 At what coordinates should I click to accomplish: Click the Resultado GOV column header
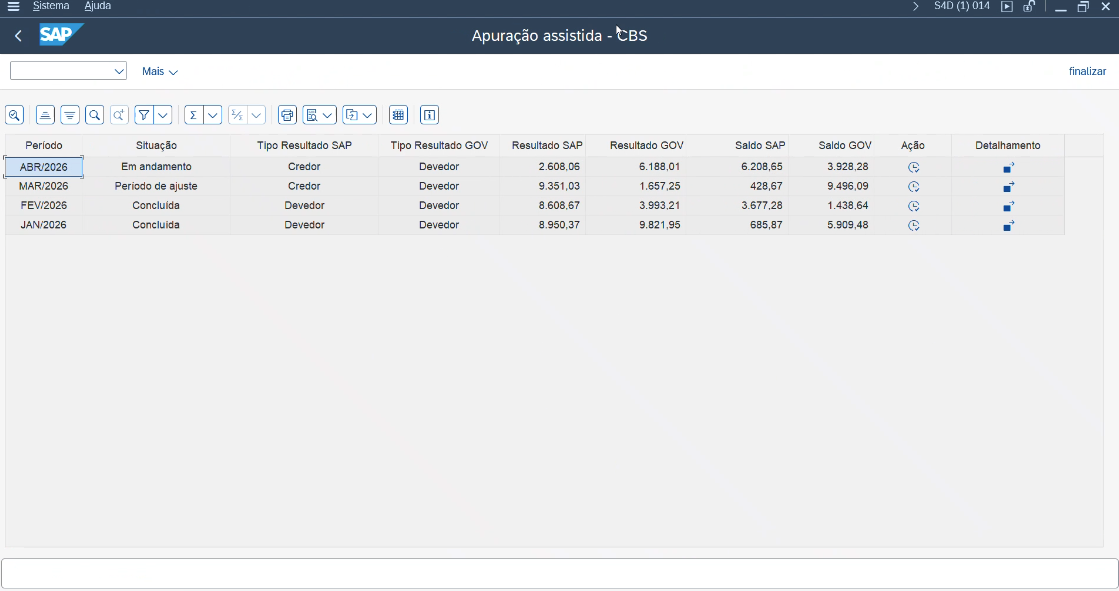[635, 145]
